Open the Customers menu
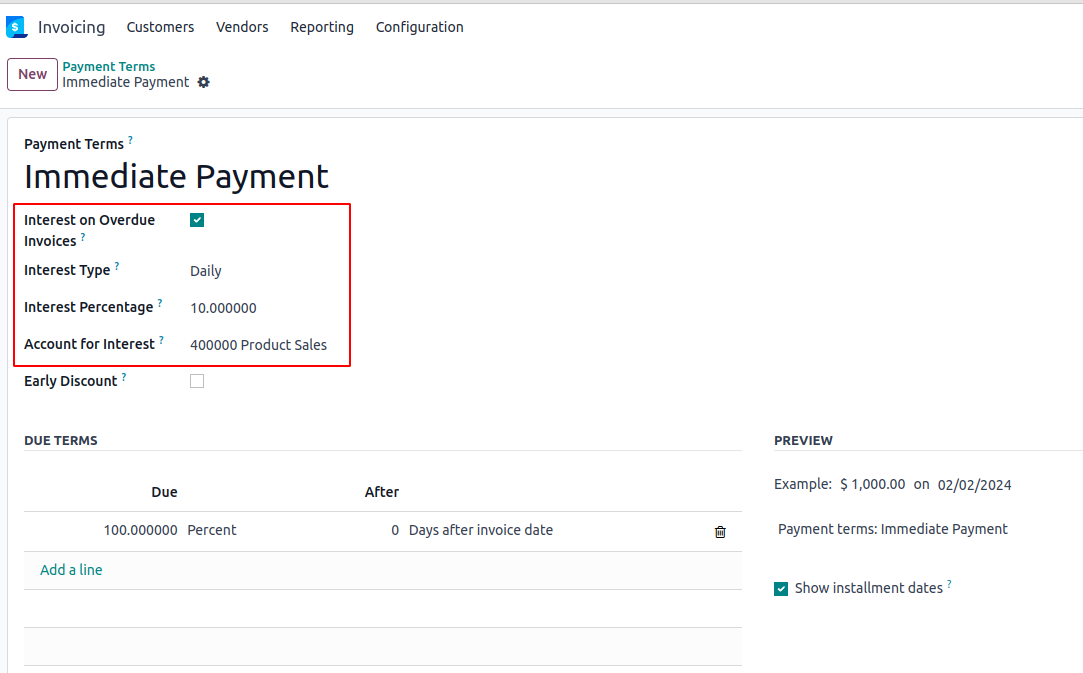The image size is (1083, 673). pyautogui.click(x=160, y=27)
